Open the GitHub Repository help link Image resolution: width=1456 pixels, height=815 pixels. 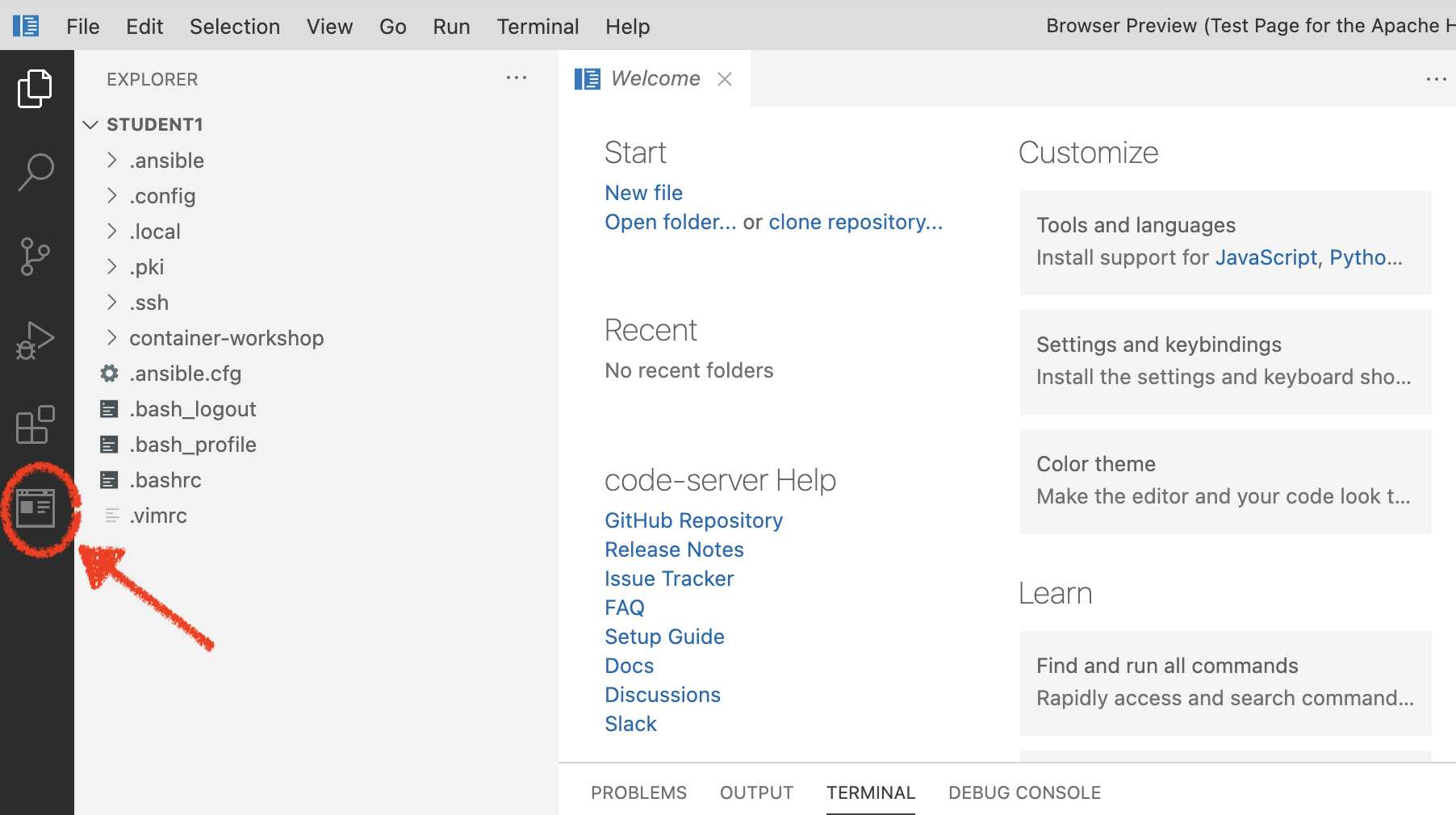(693, 520)
